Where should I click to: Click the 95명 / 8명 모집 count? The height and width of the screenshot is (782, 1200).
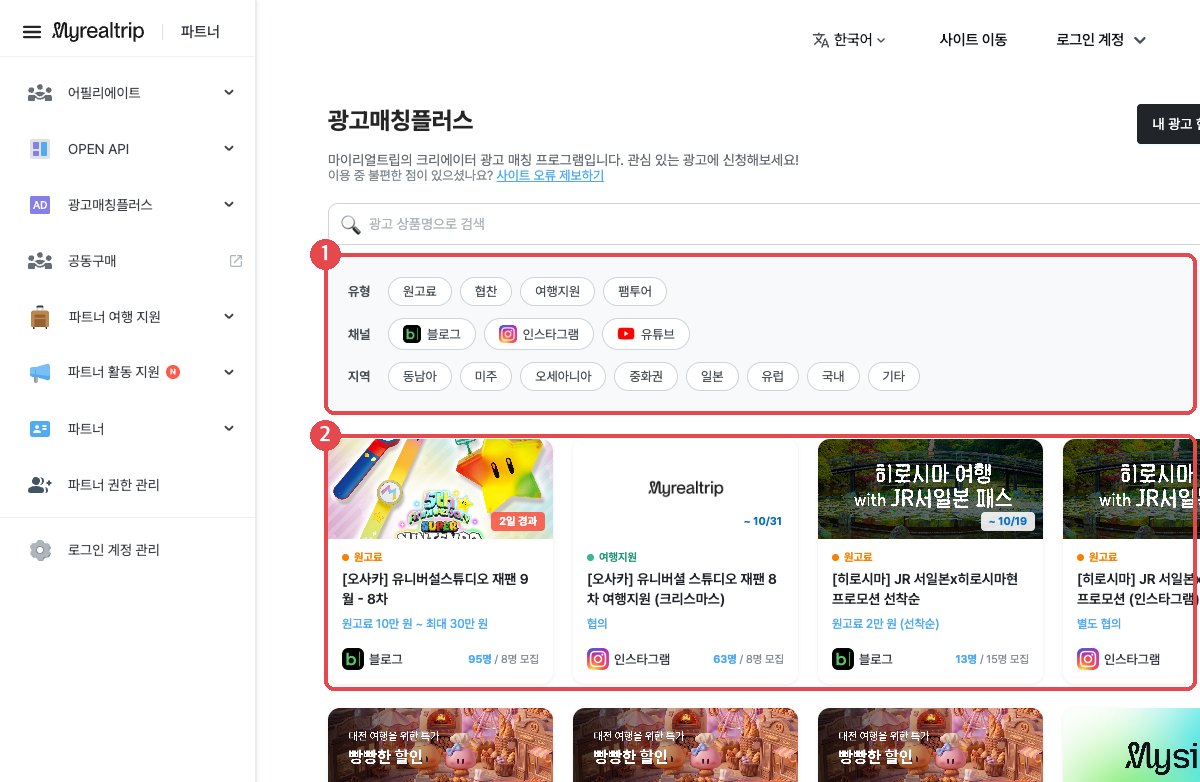503,659
